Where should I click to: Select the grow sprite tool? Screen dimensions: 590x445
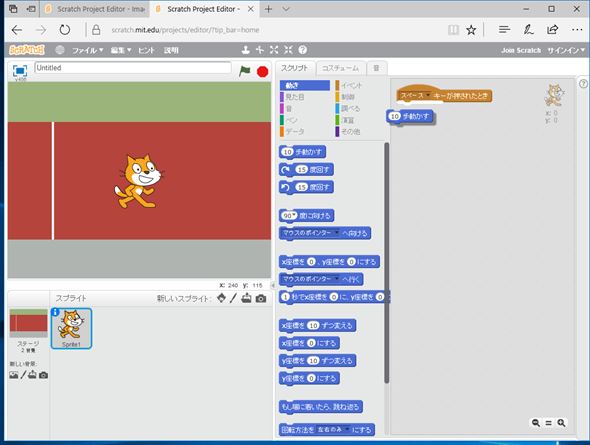pos(274,50)
